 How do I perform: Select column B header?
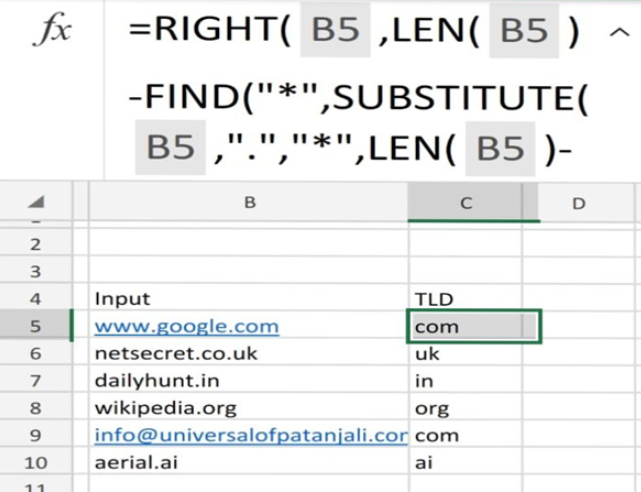pos(249,202)
